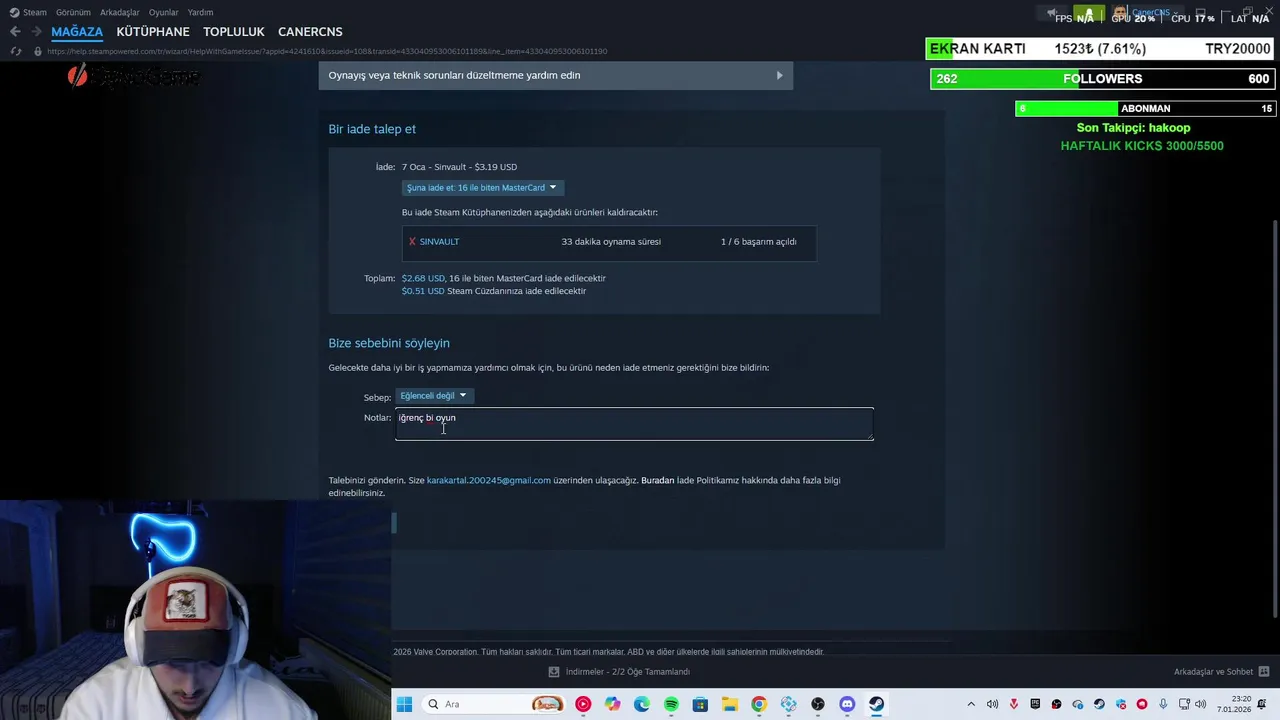Open Microsoft Store from the taskbar

pos(700,704)
